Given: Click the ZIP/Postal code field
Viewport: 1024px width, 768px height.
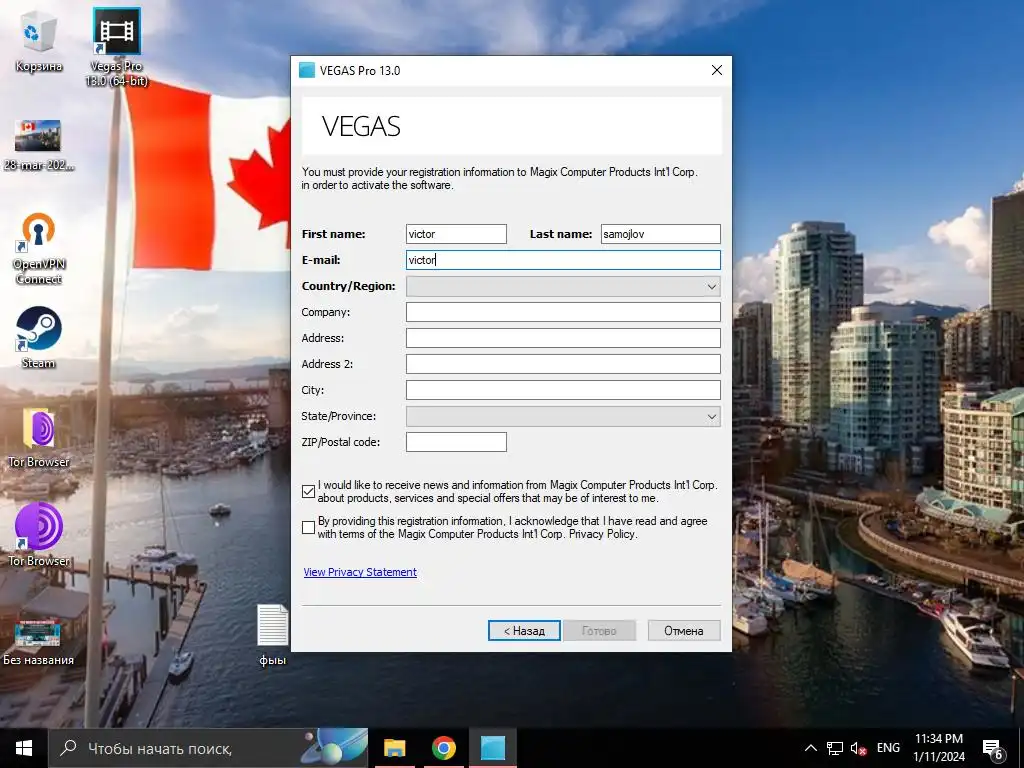Looking at the screenshot, I should (x=456, y=442).
